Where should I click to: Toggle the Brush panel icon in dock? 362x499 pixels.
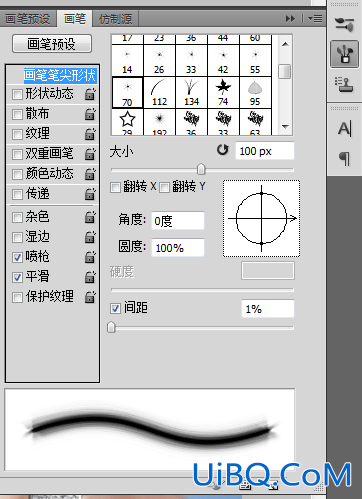pyautogui.click(x=345, y=54)
